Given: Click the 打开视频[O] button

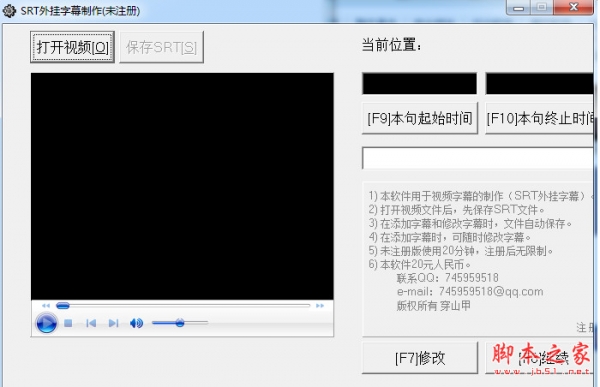Looking at the screenshot, I should (x=72, y=47).
